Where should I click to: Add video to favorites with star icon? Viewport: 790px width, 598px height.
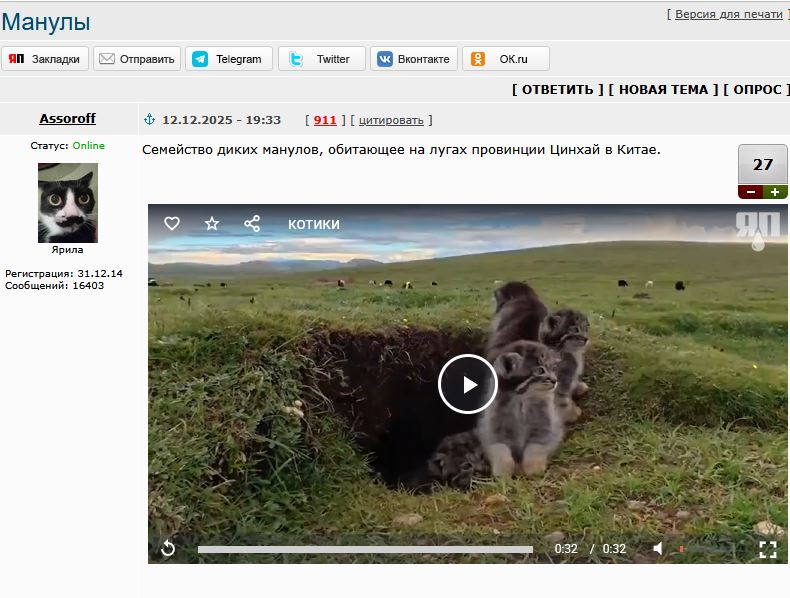click(x=212, y=223)
